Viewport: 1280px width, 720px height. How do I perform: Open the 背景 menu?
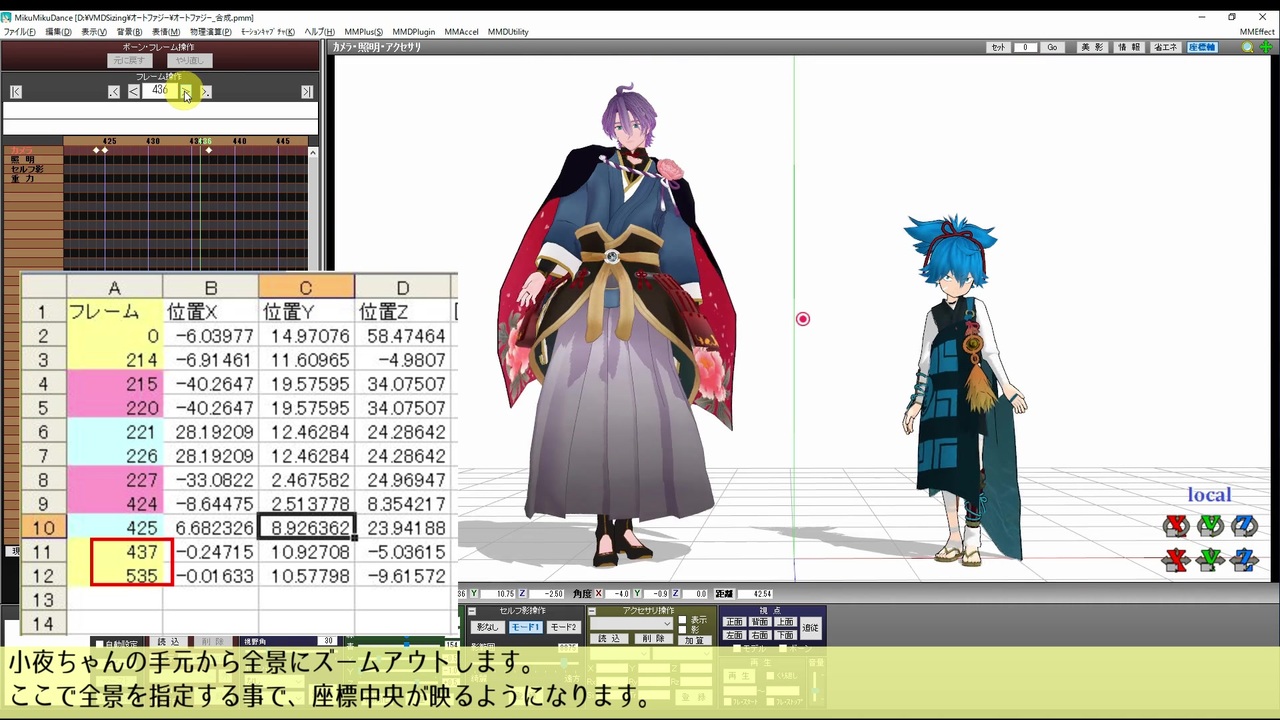129,32
